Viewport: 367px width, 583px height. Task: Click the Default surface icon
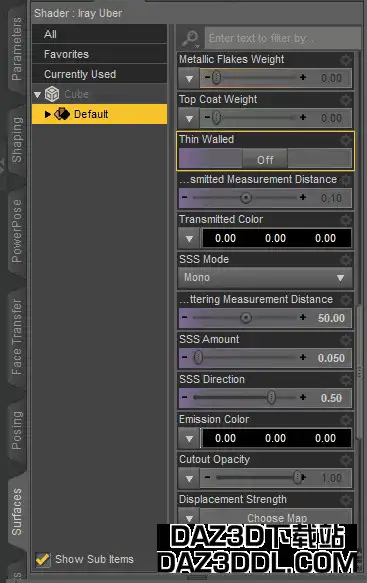click(62, 114)
